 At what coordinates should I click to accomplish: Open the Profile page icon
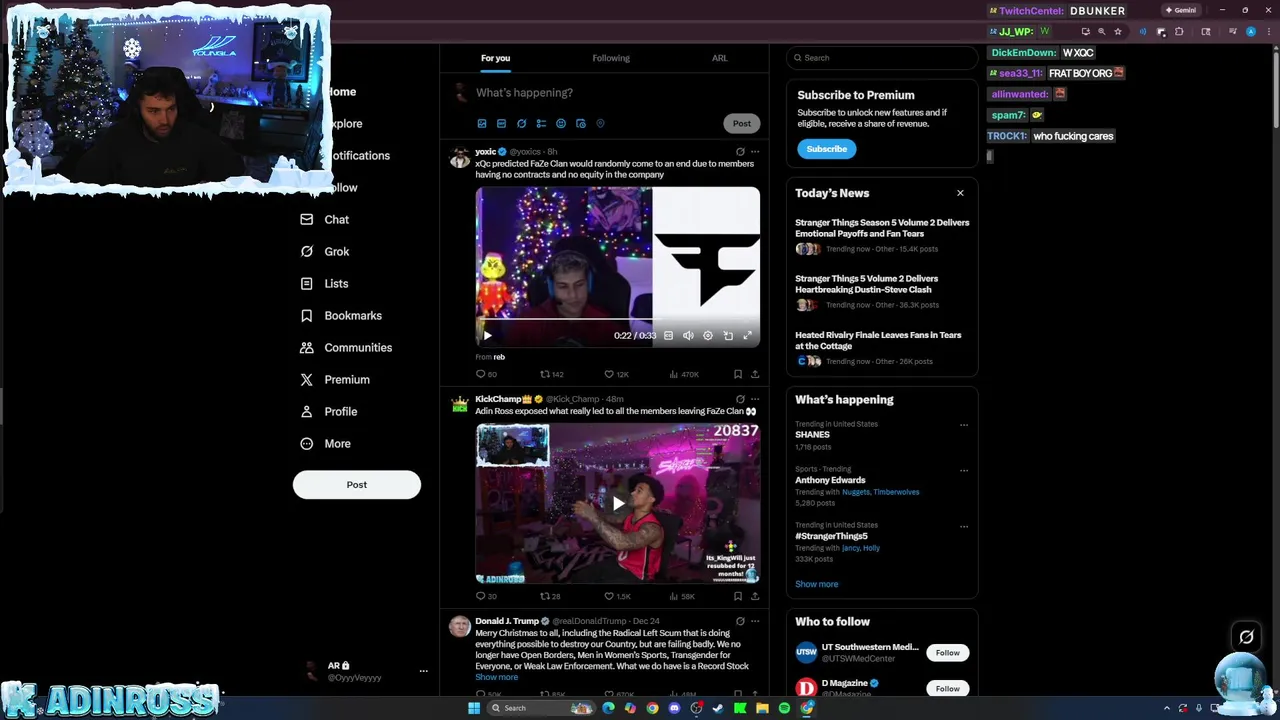[x=307, y=411]
